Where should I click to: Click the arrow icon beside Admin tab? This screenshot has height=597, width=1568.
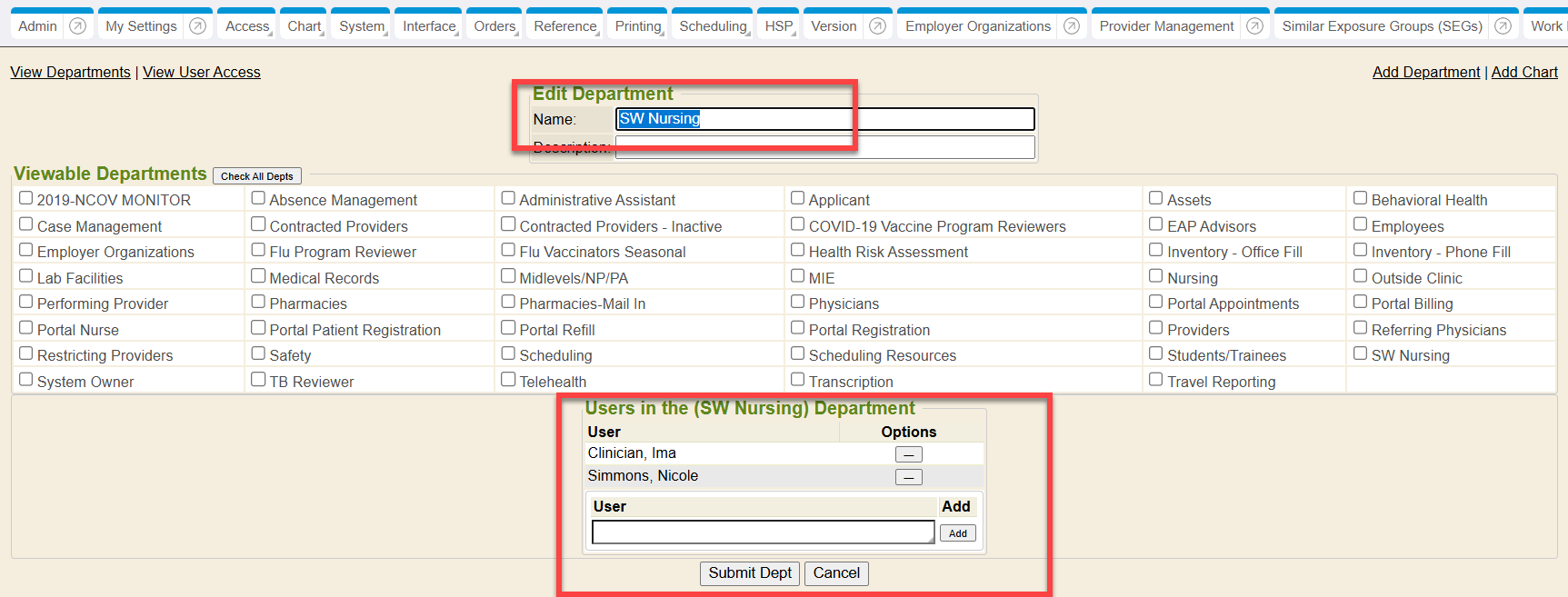[x=78, y=26]
